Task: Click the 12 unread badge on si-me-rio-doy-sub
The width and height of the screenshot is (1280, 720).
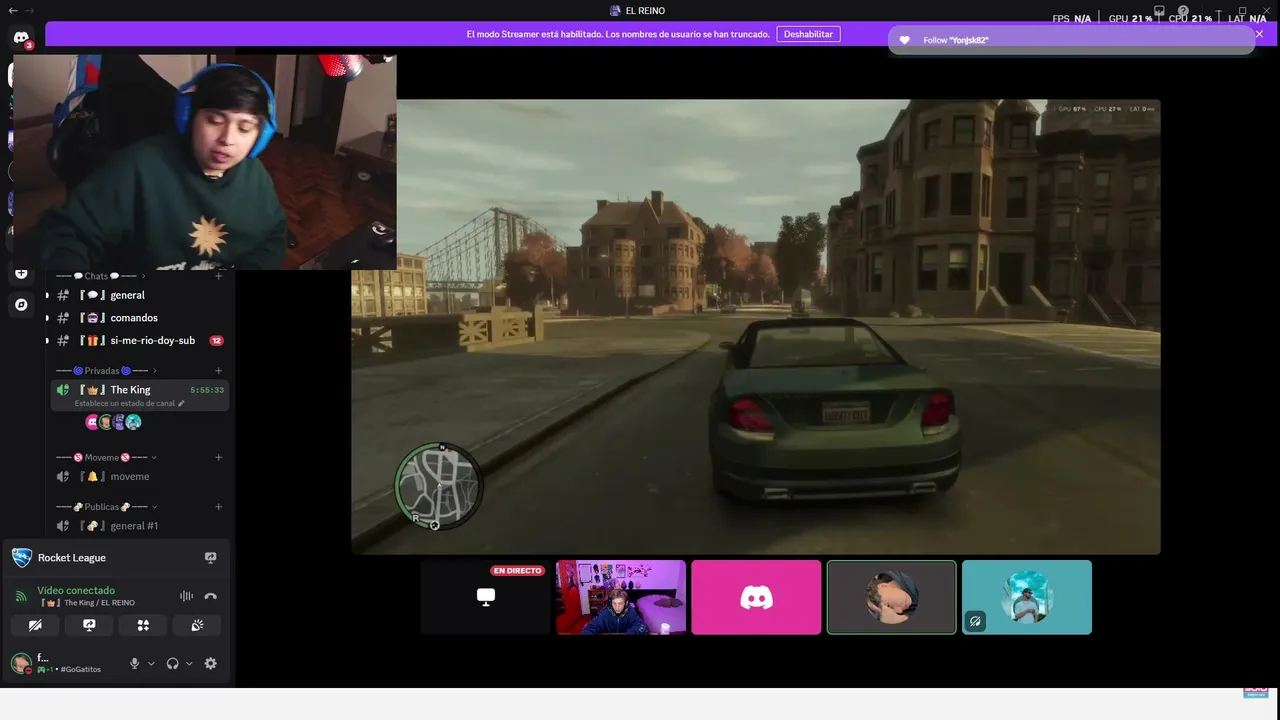Action: 216,341
